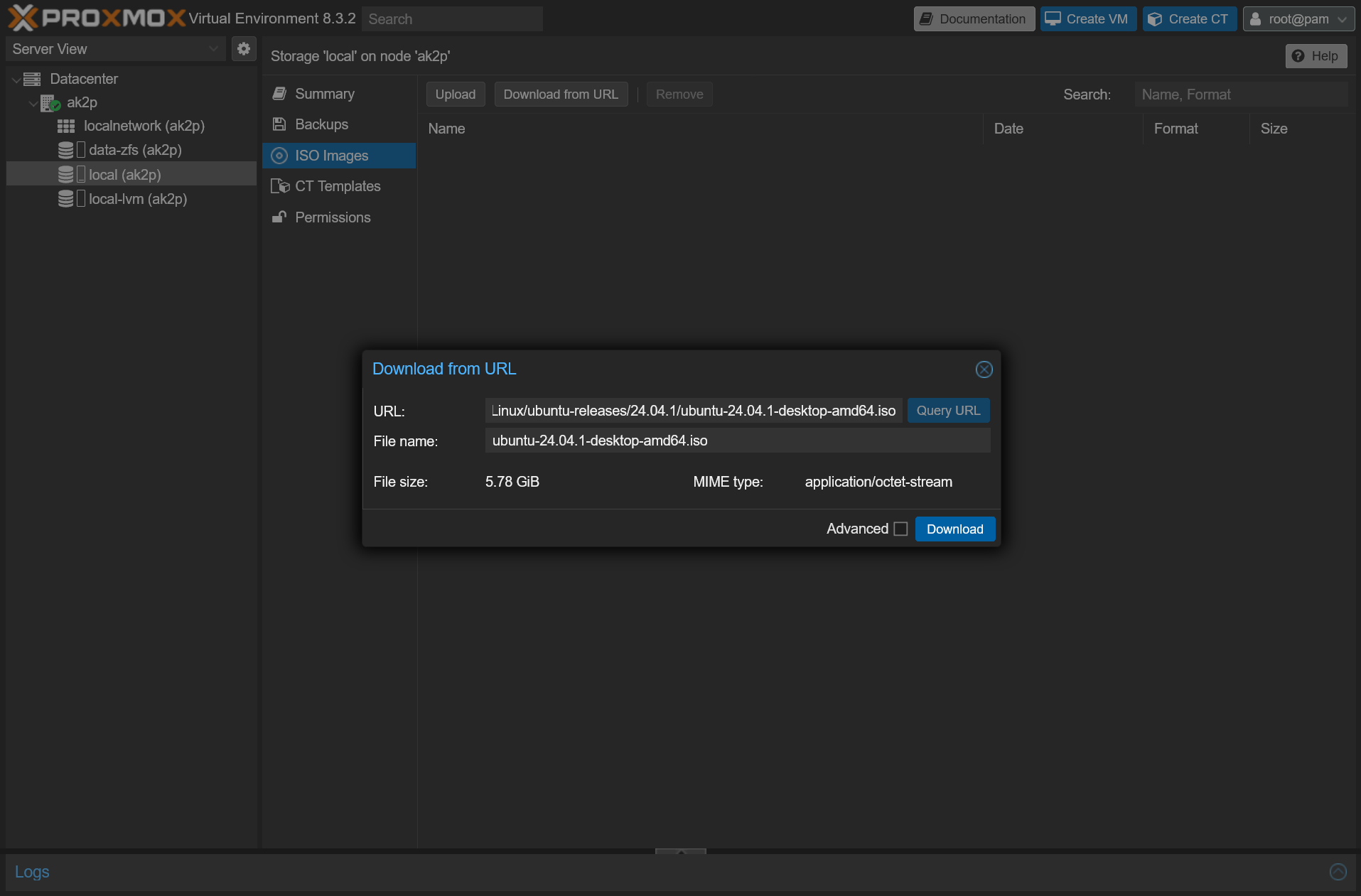Viewport: 1361px width, 896px height.
Task: Click the Datacenter server icon
Action: pos(32,79)
